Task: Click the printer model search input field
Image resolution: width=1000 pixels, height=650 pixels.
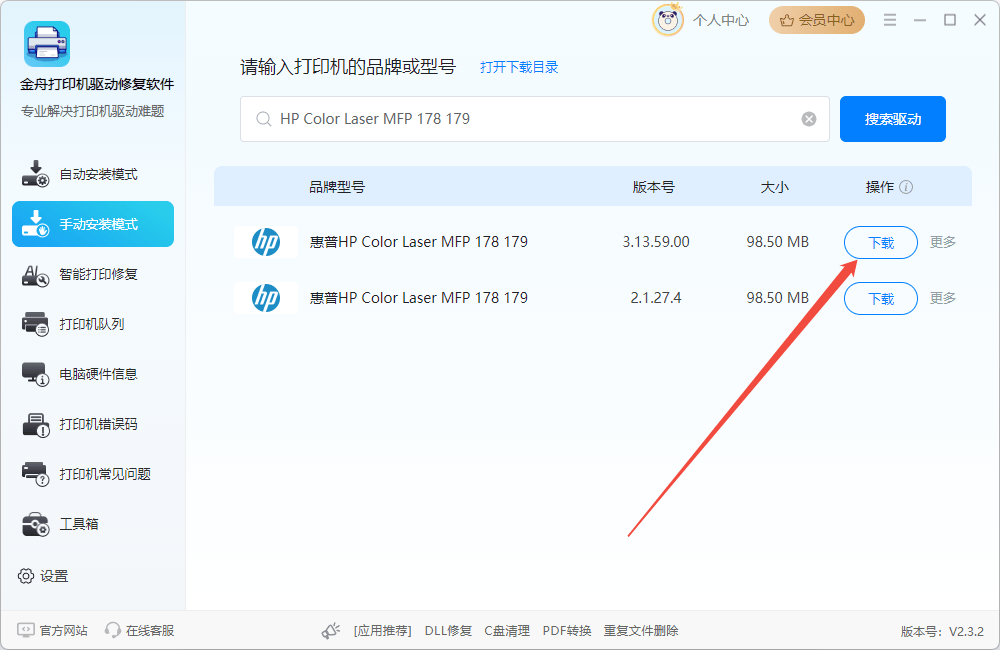Action: 530,119
